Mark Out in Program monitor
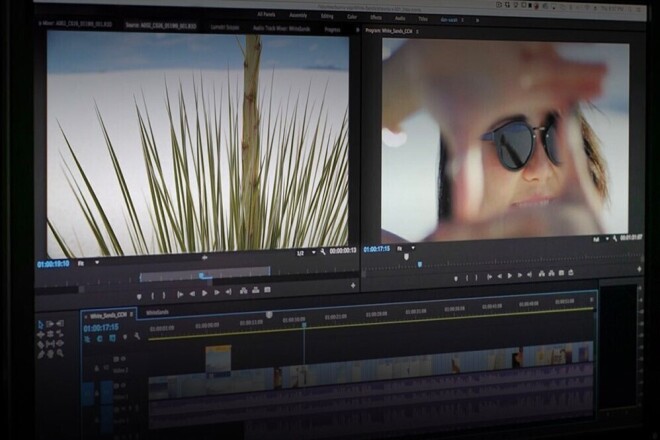The height and width of the screenshot is (440, 660). click(x=476, y=277)
